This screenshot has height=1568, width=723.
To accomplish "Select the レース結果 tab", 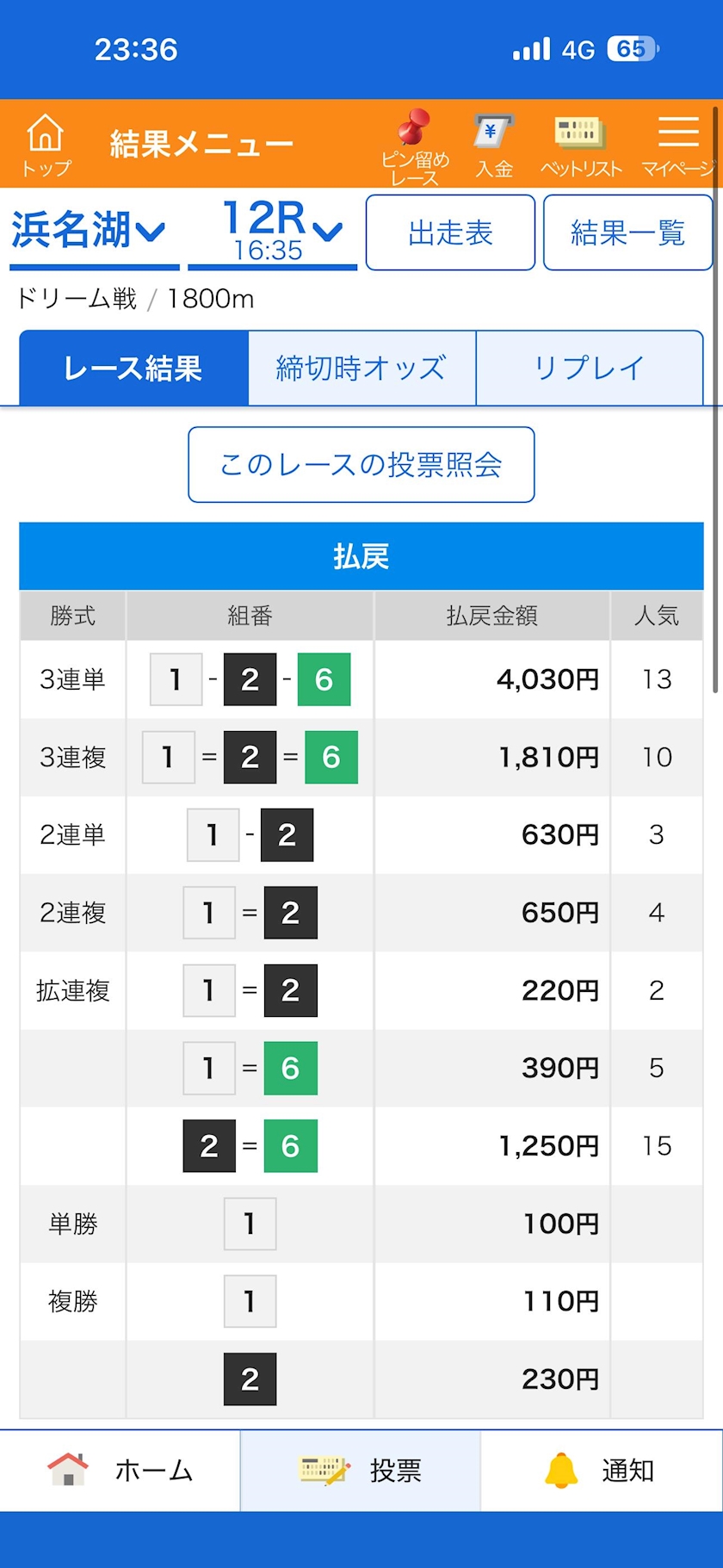I will pyautogui.click(x=133, y=368).
